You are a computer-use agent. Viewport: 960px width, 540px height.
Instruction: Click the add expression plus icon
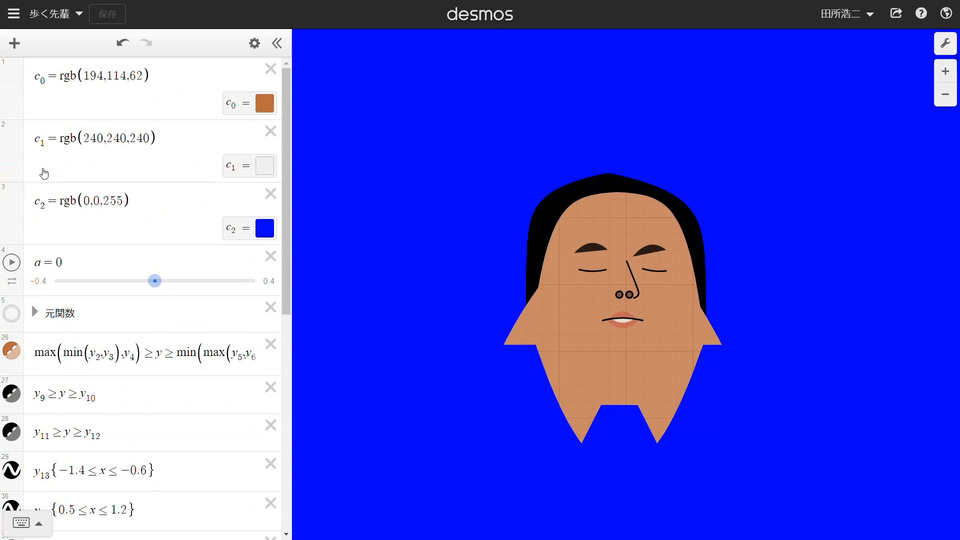pos(14,43)
